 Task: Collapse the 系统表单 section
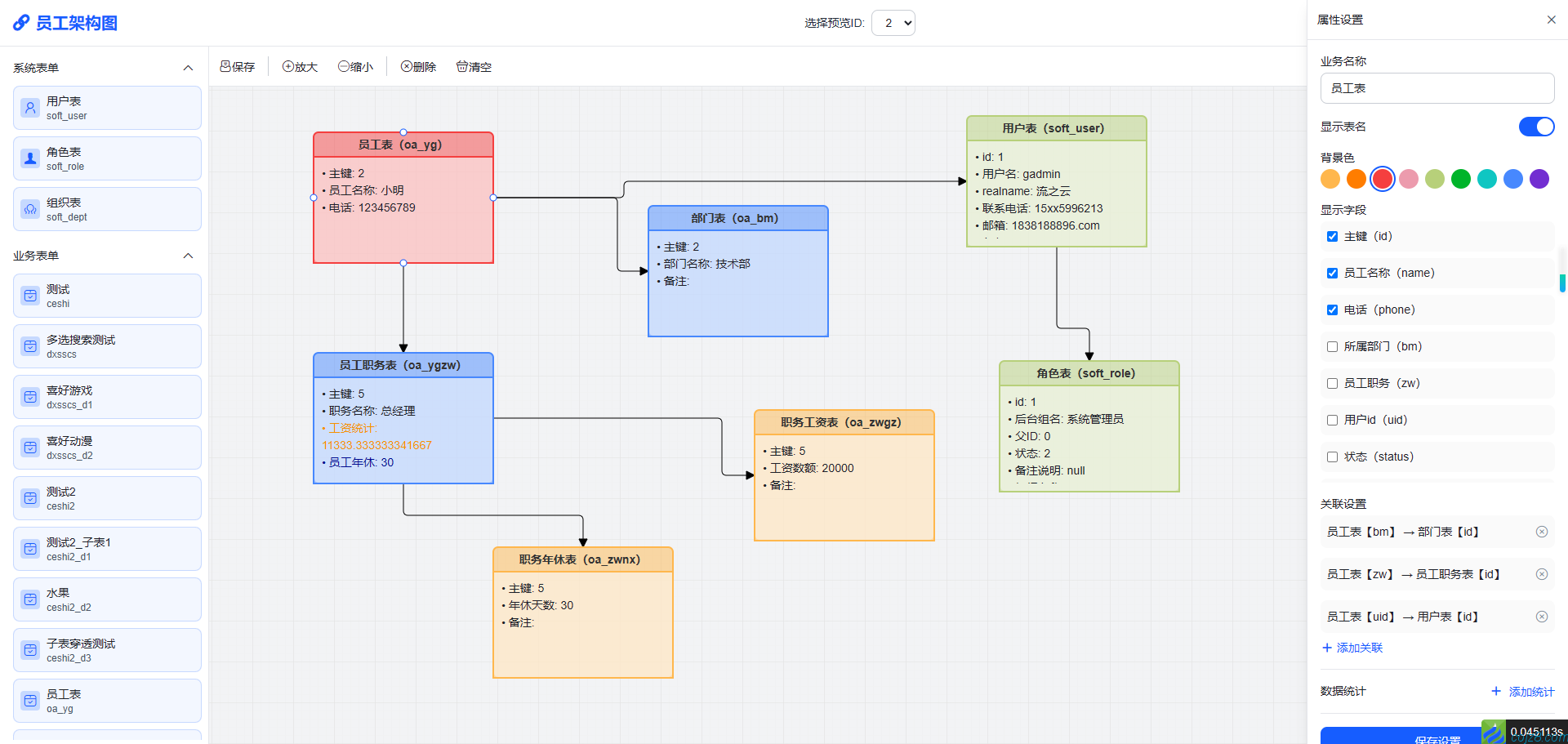188,68
